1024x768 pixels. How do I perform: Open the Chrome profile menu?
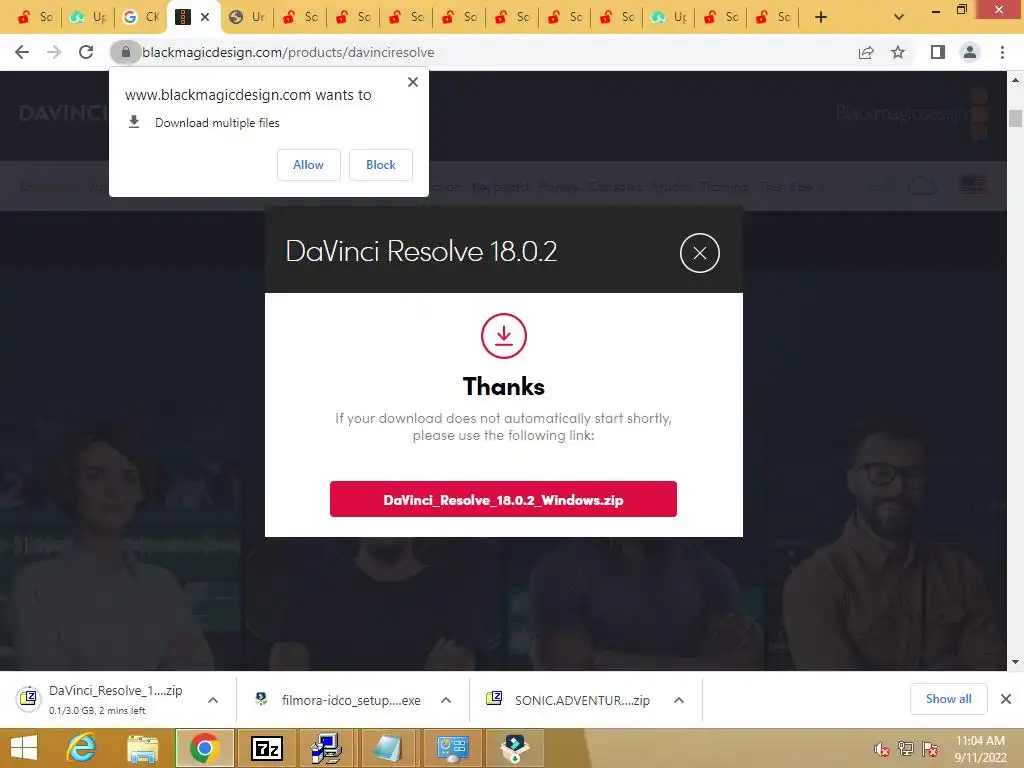pyautogui.click(x=970, y=52)
